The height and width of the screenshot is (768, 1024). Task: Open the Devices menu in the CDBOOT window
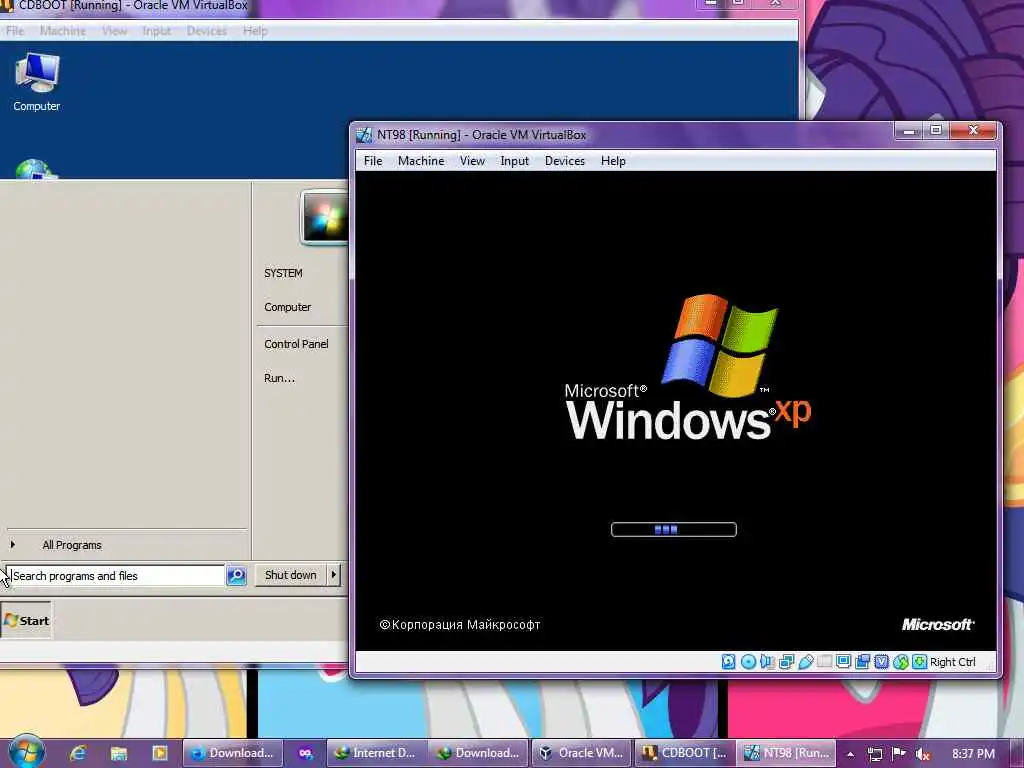pyautogui.click(x=206, y=31)
